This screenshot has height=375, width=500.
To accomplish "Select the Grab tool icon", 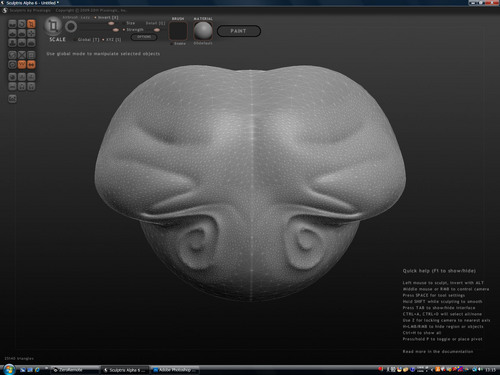I will point(31,33).
